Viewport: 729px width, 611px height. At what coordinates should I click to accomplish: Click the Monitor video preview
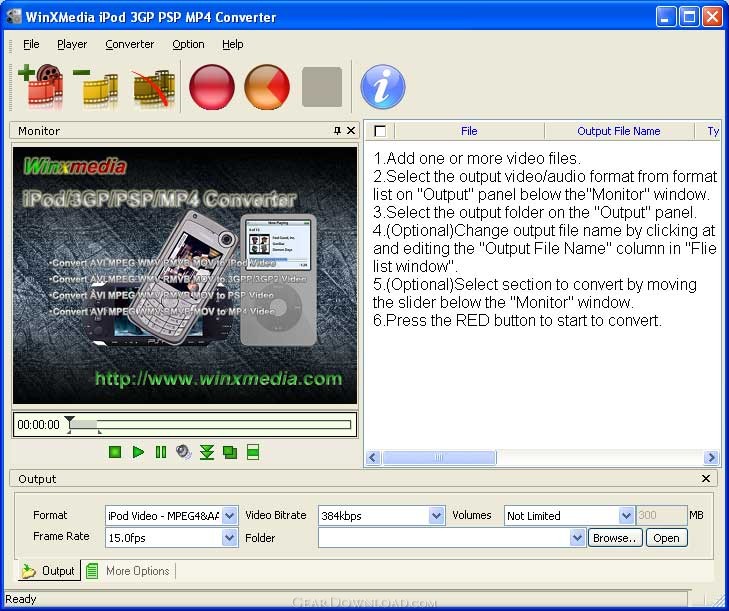click(x=185, y=275)
